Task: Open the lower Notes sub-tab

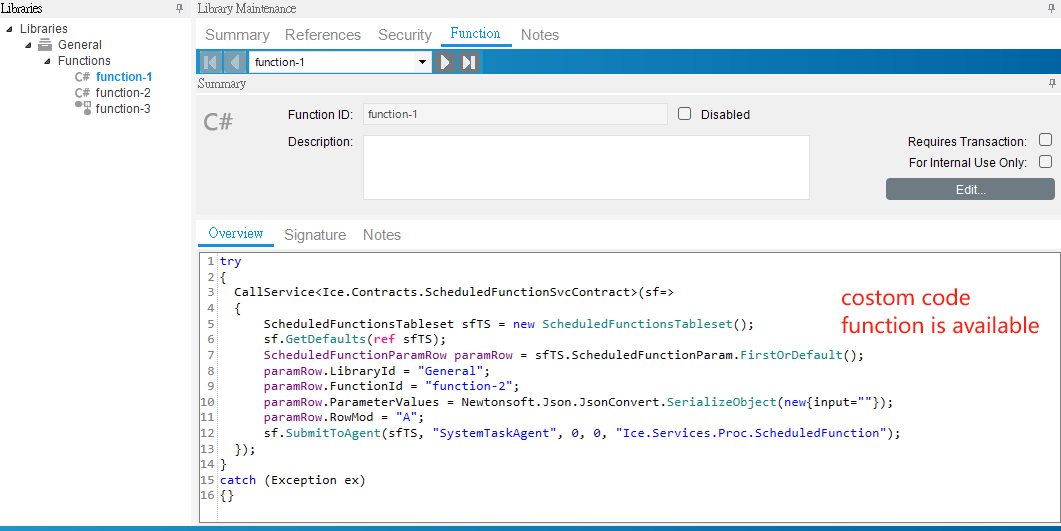Action: click(x=382, y=235)
